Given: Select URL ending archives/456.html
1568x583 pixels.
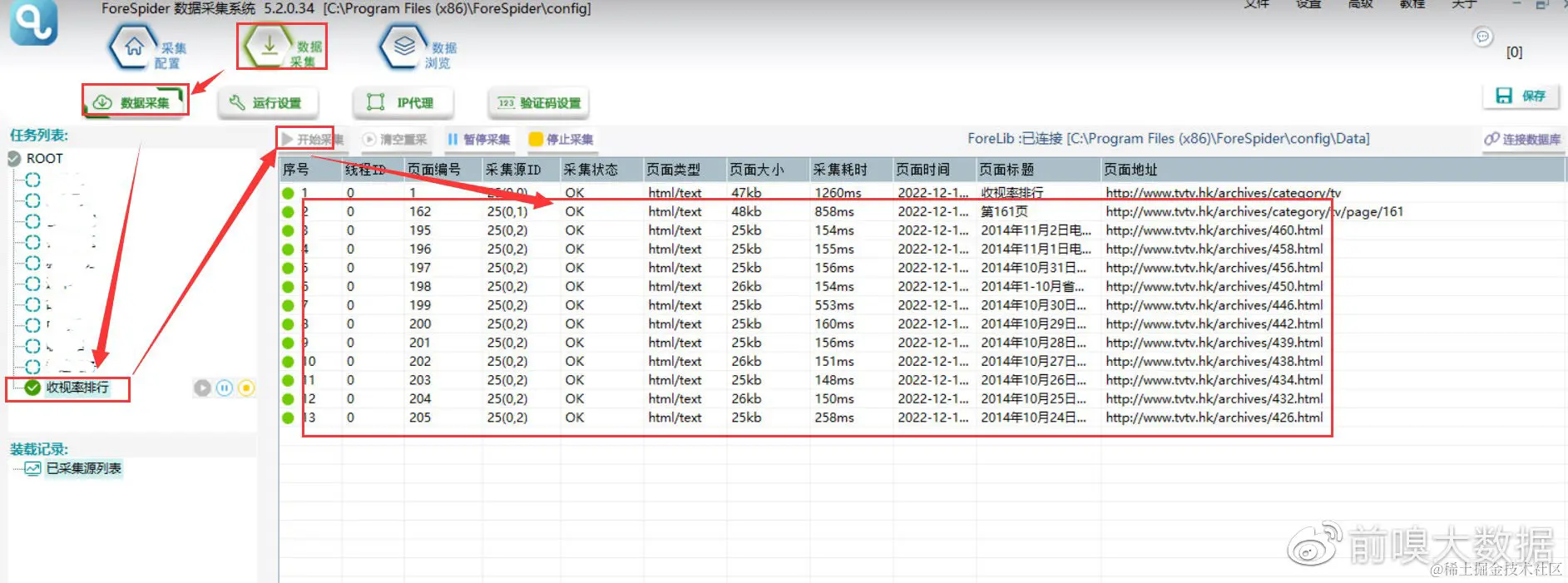Looking at the screenshot, I should 1214,268.
